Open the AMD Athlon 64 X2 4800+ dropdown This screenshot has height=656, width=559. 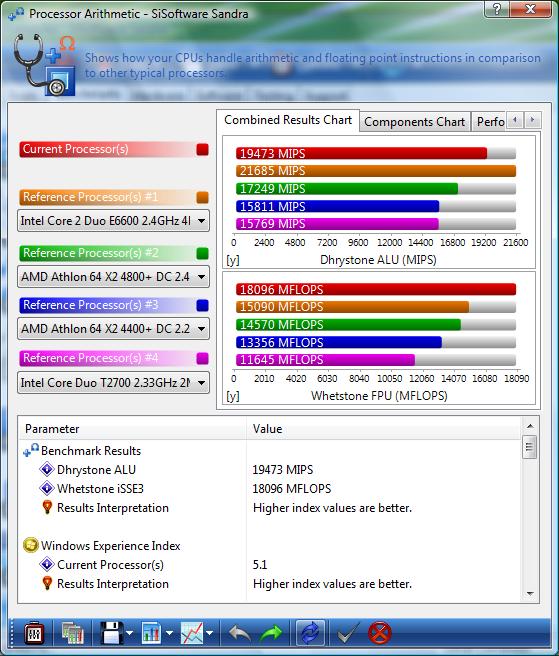coord(113,277)
